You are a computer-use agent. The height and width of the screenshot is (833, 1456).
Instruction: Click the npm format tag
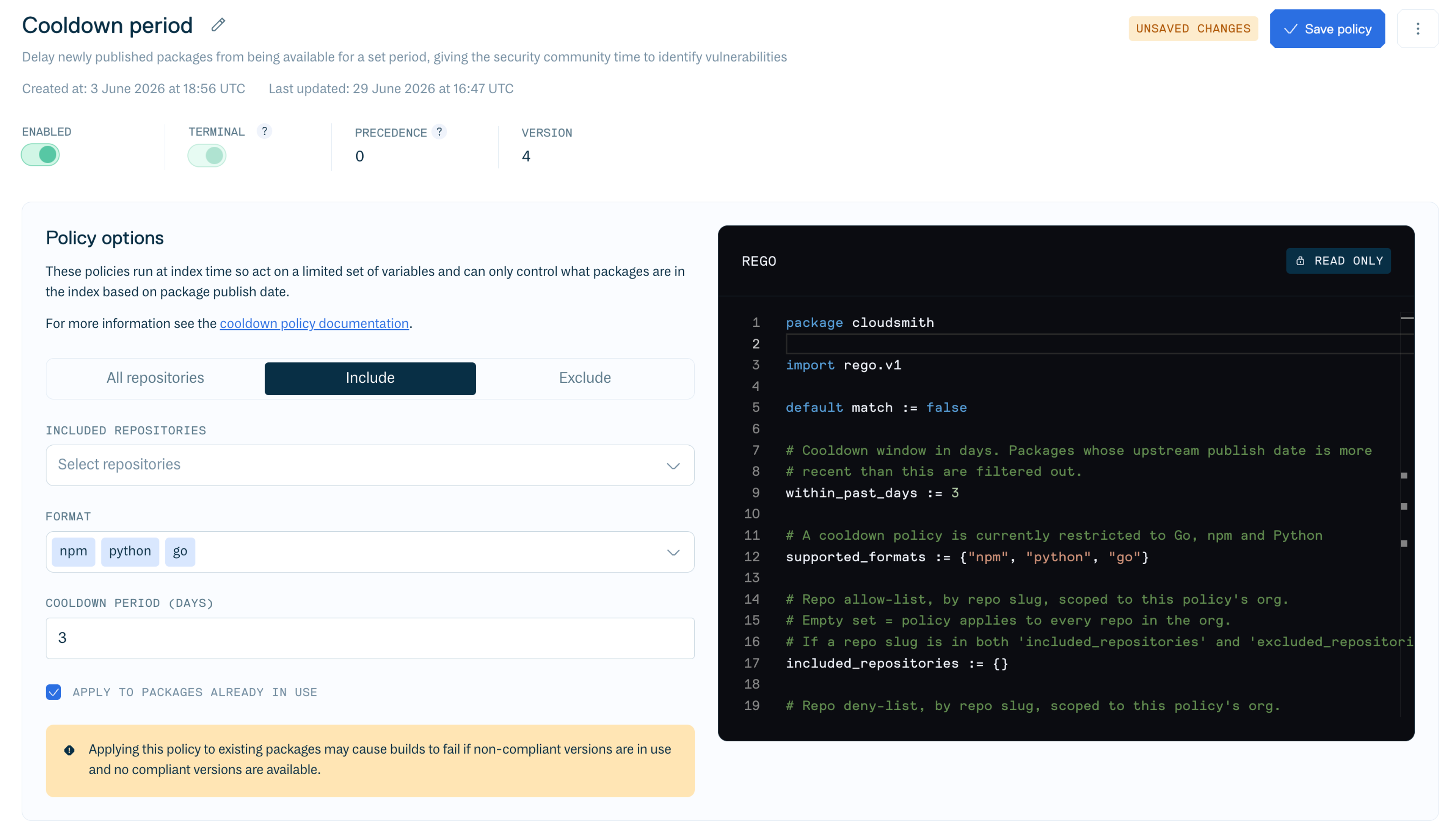click(73, 551)
